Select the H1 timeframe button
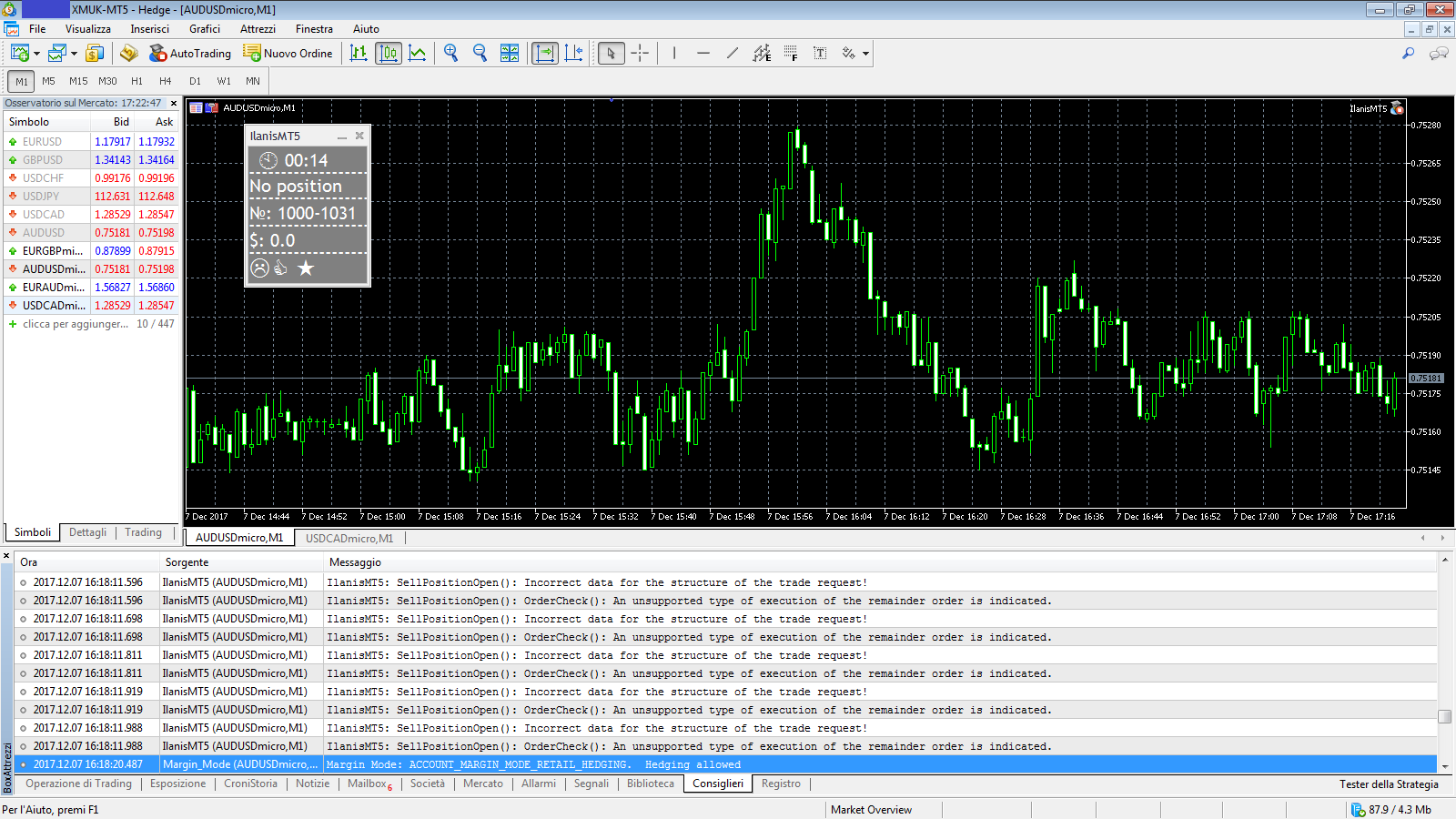This screenshot has width=1456, height=819. click(x=136, y=81)
